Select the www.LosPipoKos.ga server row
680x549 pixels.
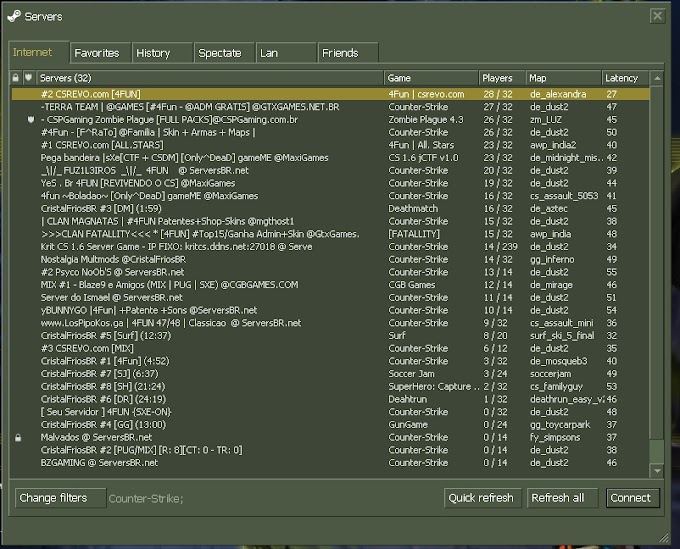[x=330, y=323]
